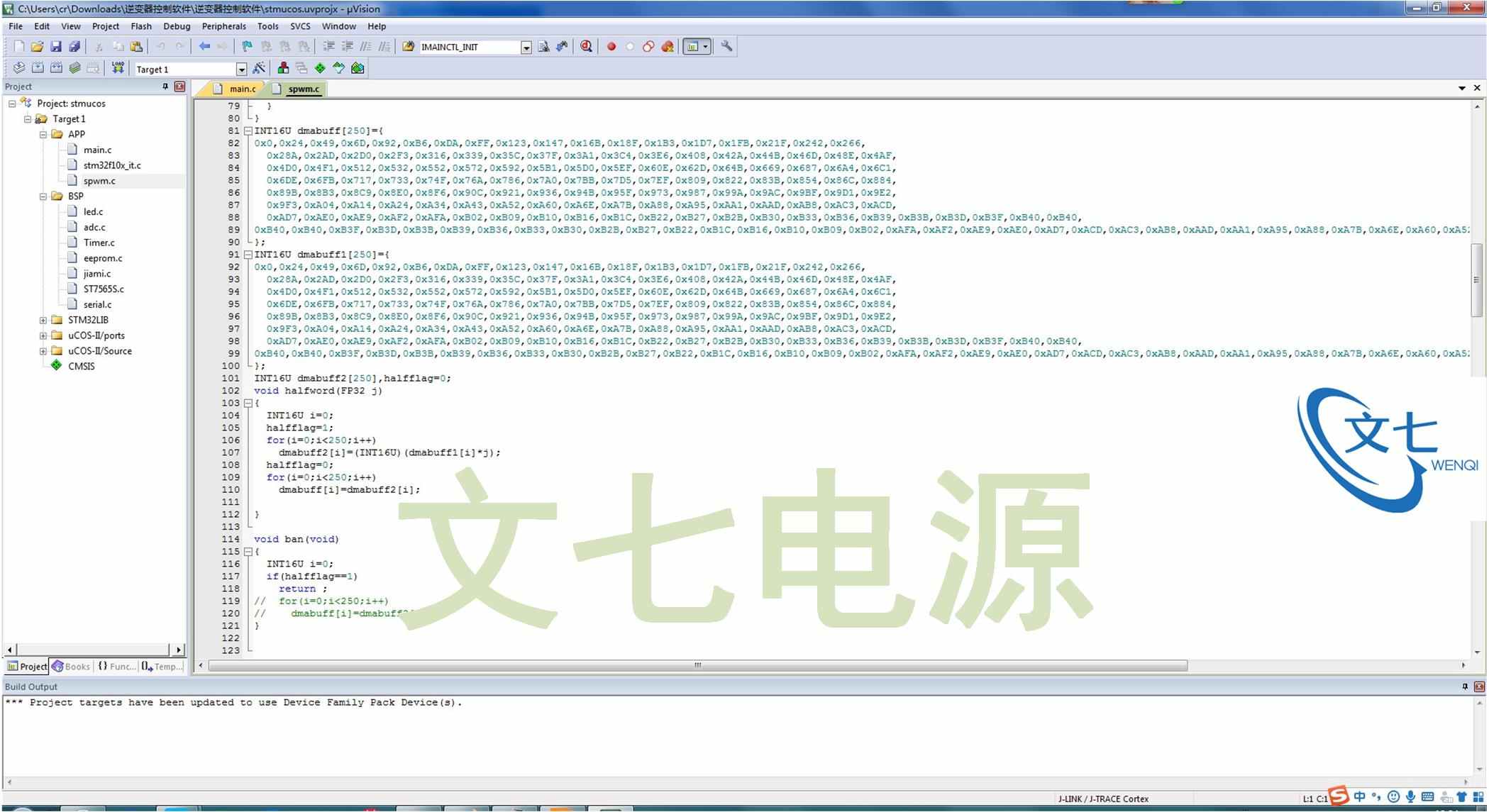
Task: Open the Target 1 selection dropdown
Action: 241,69
